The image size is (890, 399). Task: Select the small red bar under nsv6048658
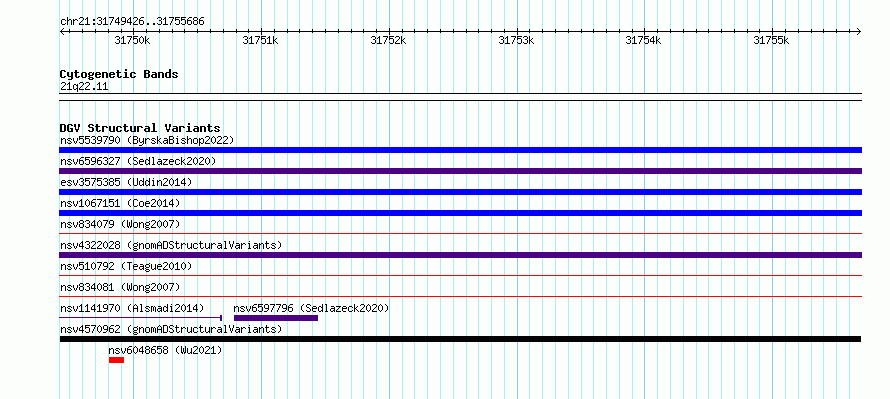click(116, 360)
